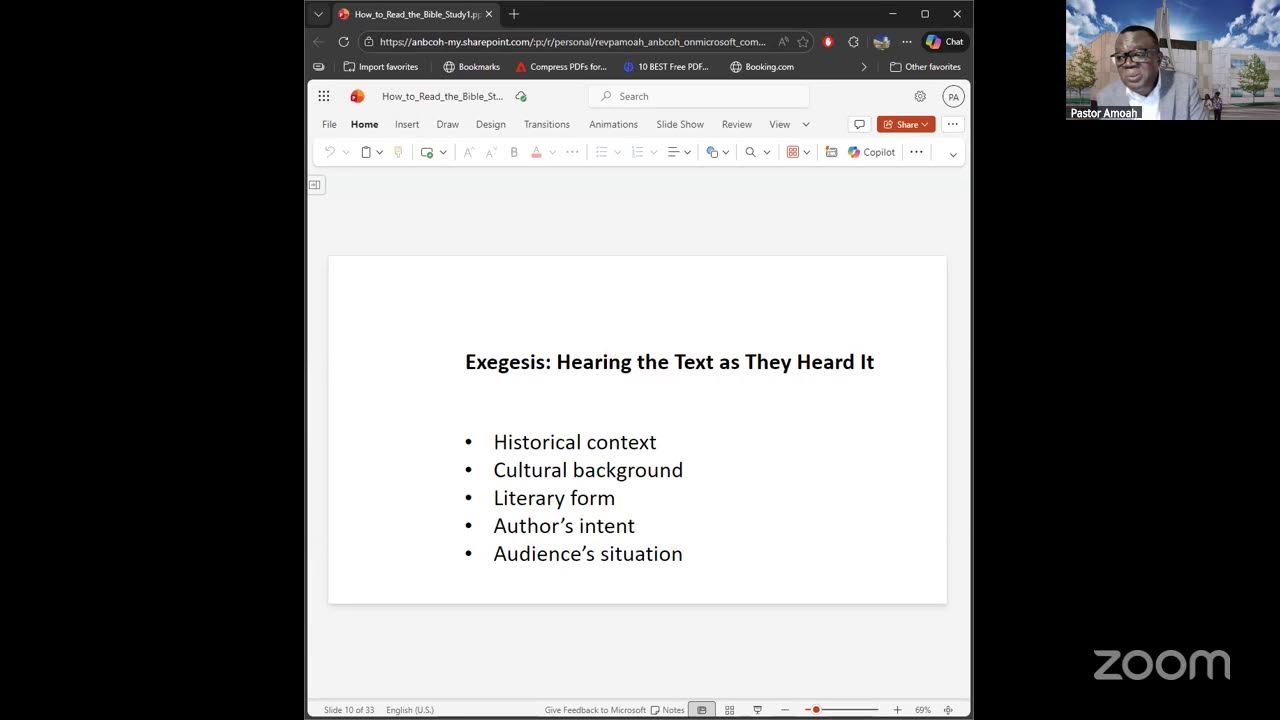Open the New Slide layout dropdown
Image resolution: width=1280 pixels, height=720 pixels.
[443, 153]
